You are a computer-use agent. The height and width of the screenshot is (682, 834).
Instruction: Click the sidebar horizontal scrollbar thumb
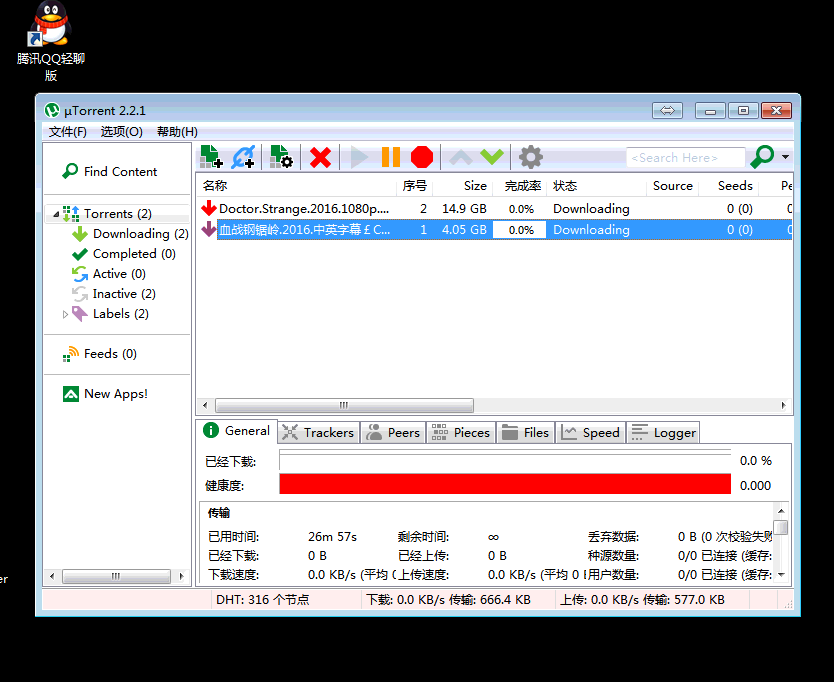coord(116,576)
